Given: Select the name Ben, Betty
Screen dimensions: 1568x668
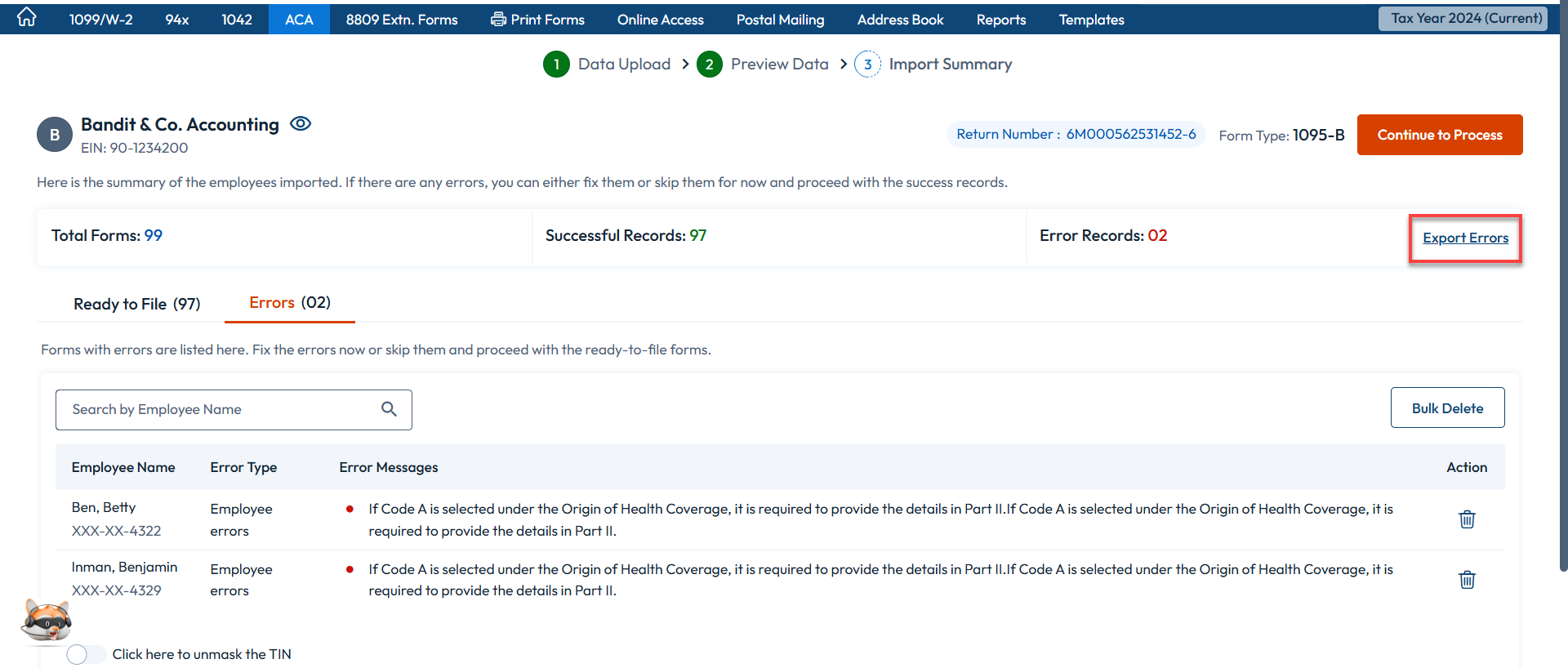Looking at the screenshot, I should tap(104, 507).
